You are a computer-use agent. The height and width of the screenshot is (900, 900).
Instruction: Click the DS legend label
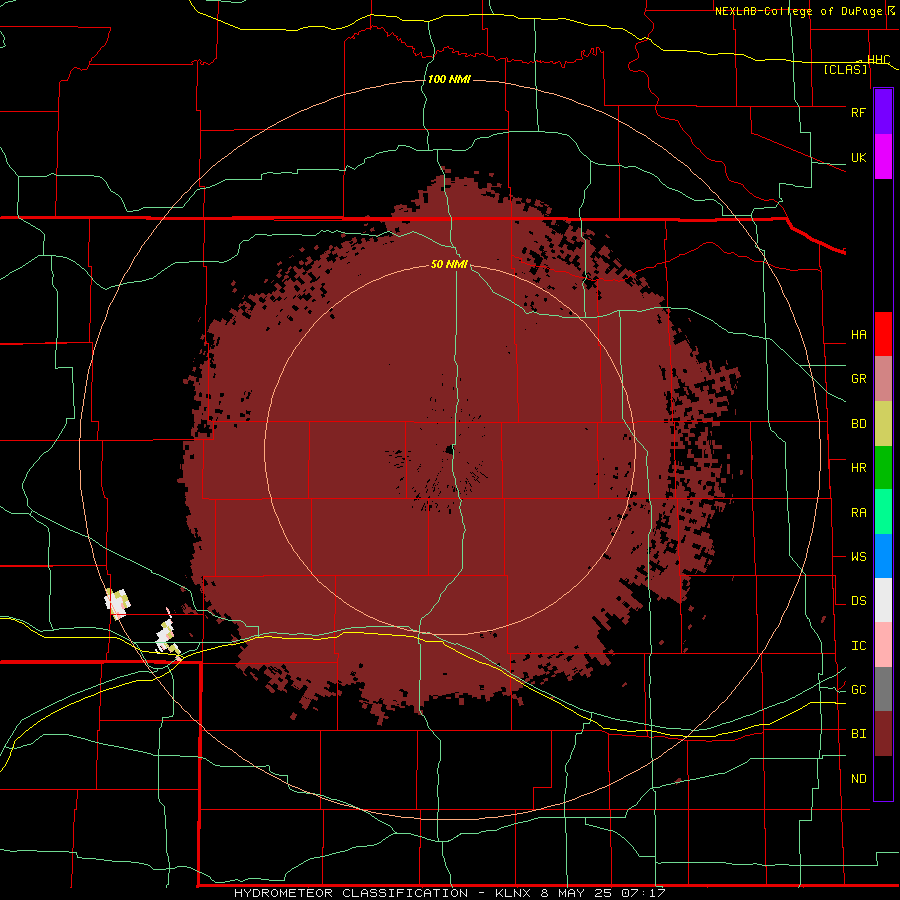[858, 601]
